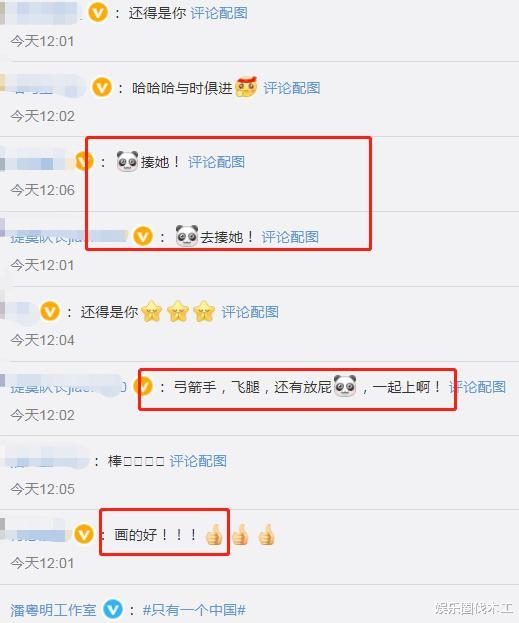Open 潘粤明工作室 profile link

(53, 610)
